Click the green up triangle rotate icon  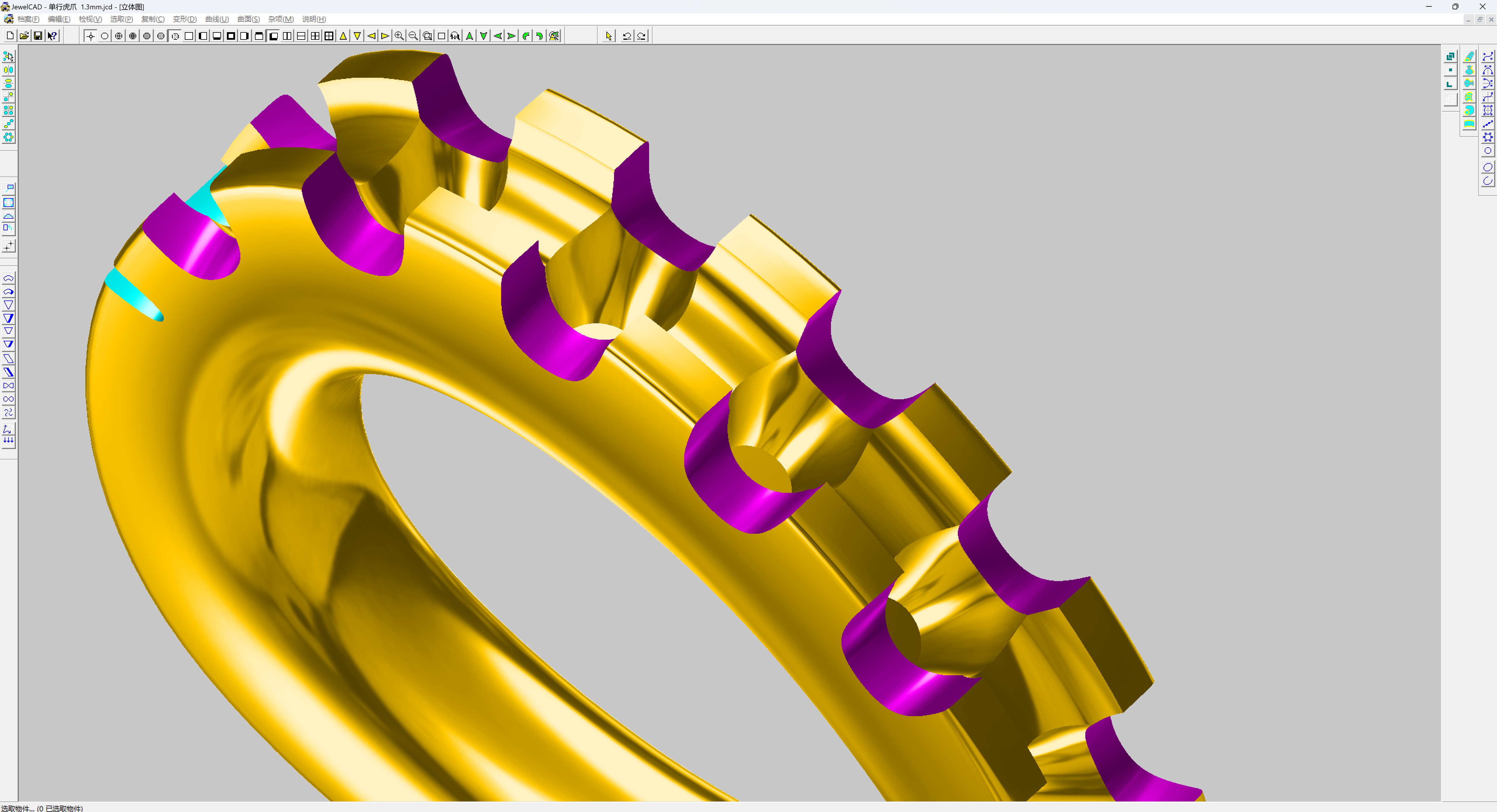(x=470, y=36)
